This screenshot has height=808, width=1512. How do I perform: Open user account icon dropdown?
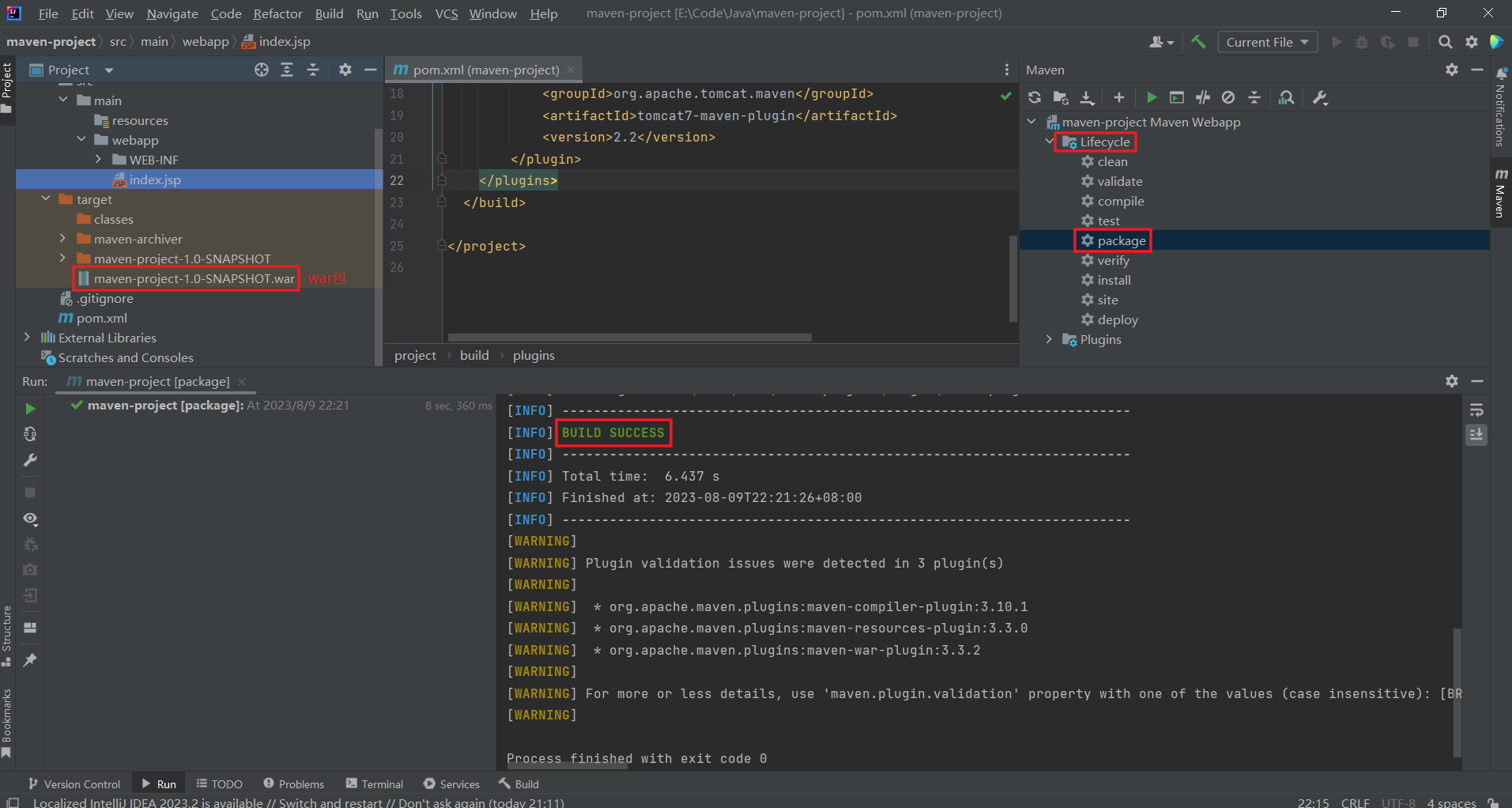[1161, 42]
